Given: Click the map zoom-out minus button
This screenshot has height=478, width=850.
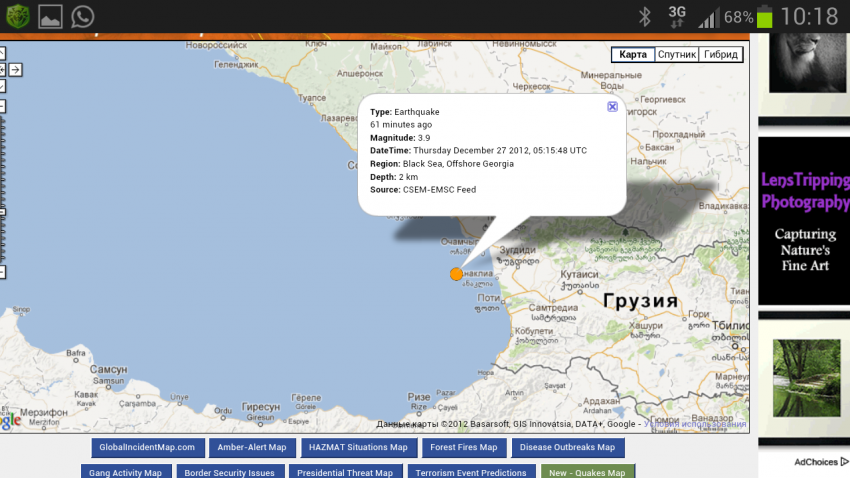Looking at the screenshot, I should click(x=2, y=271).
